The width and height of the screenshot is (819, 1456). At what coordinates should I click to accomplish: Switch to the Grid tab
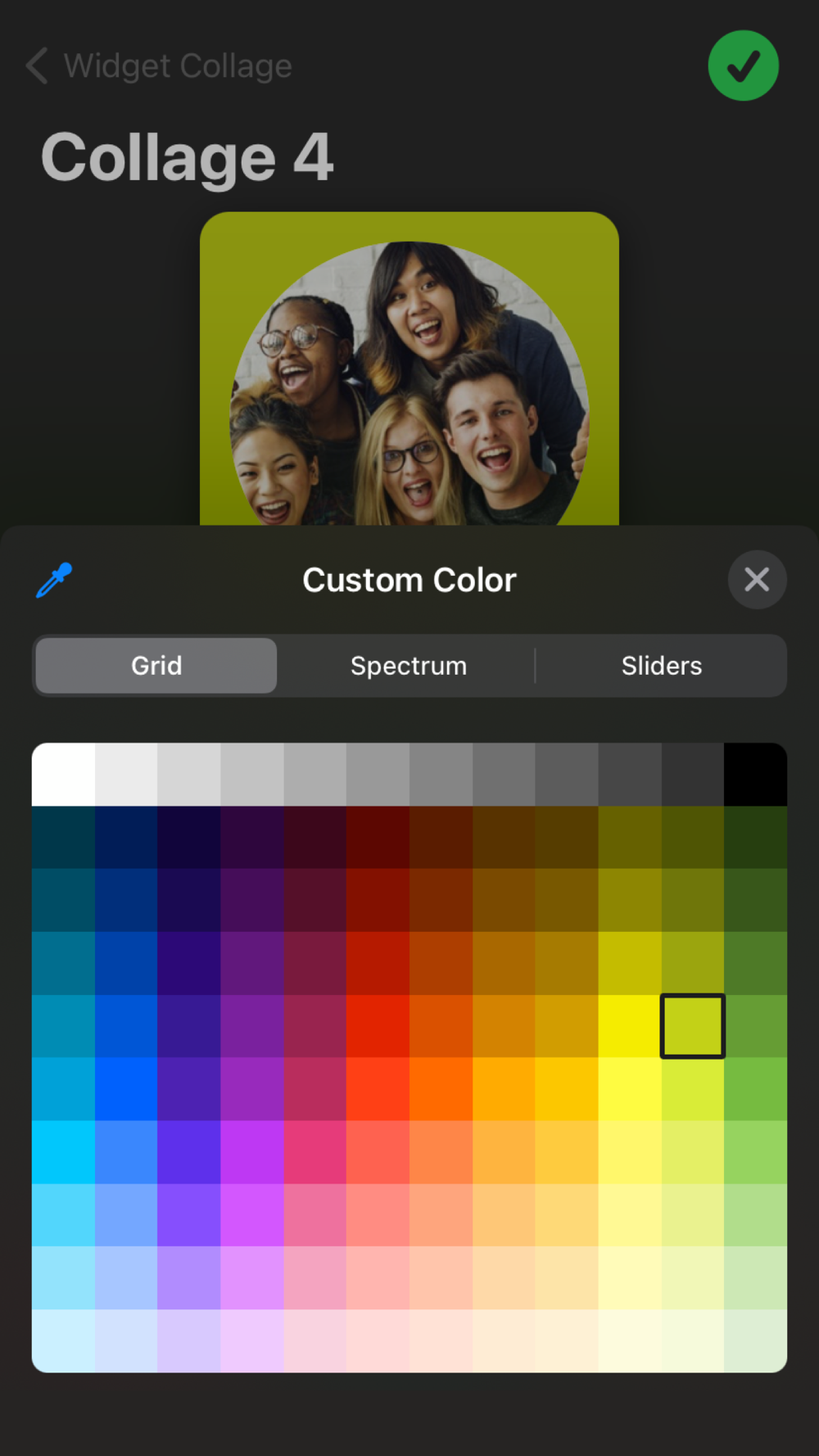pyautogui.click(x=156, y=666)
